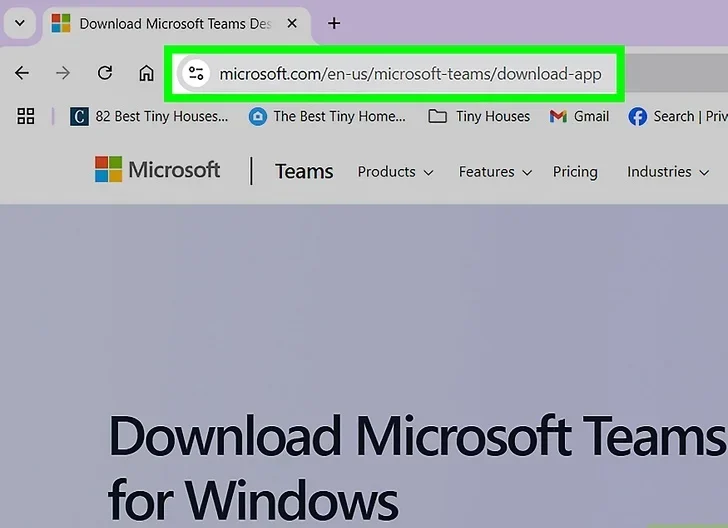This screenshot has height=528, width=728.
Task: Open the Gmail bookmark
Action: pos(579,117)
